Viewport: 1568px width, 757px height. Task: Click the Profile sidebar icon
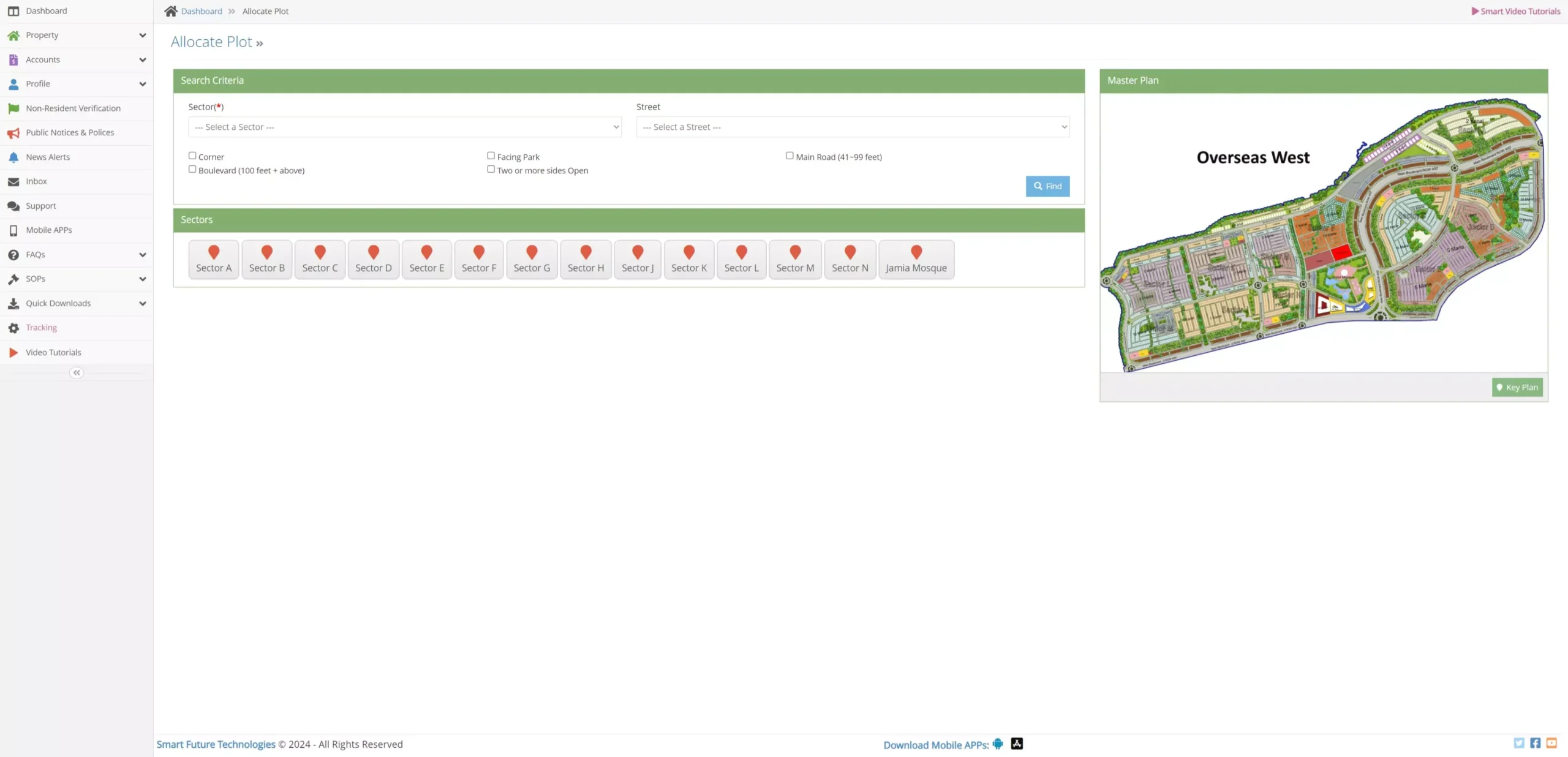pos(13,83)
